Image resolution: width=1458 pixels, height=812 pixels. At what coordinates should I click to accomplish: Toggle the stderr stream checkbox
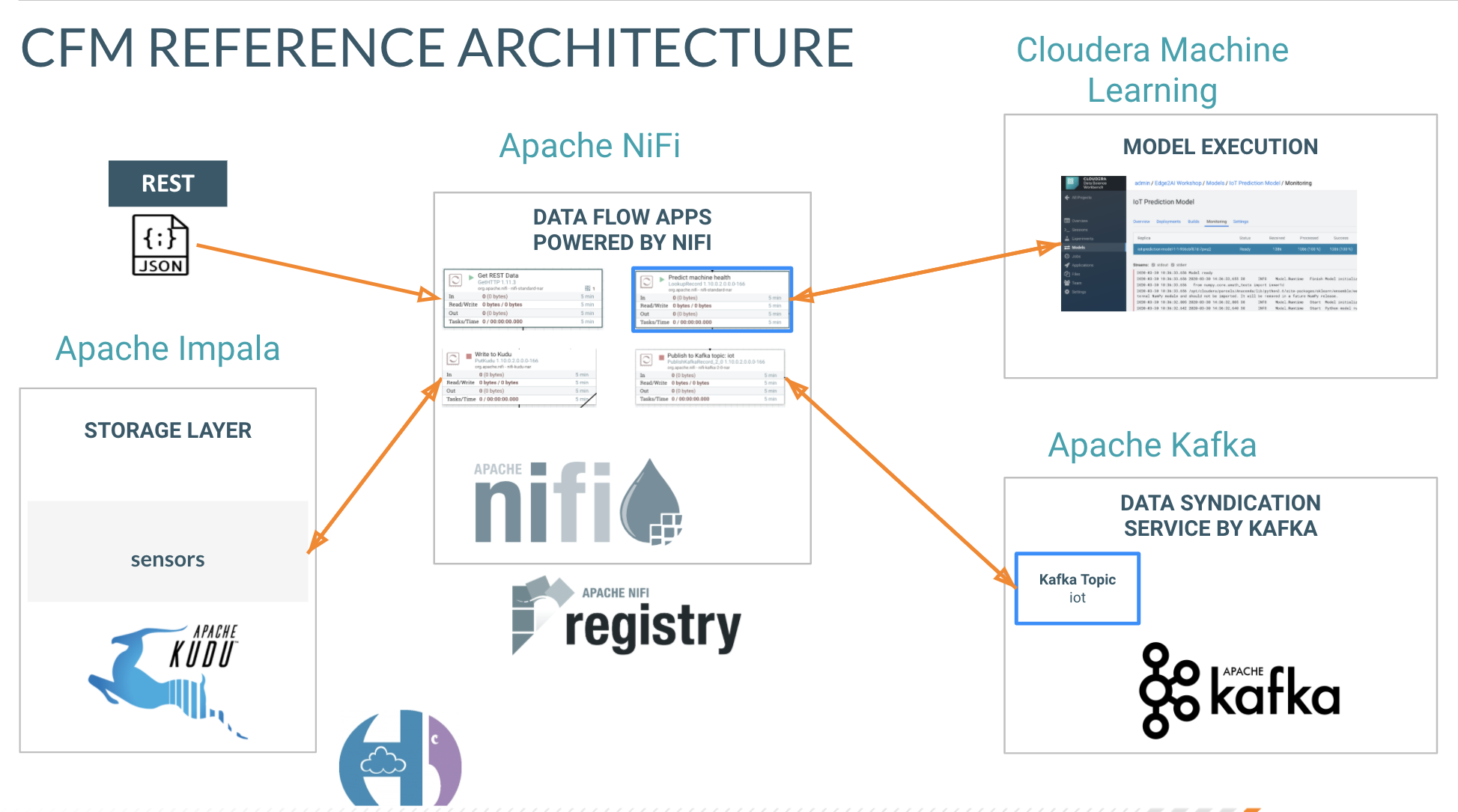(x=1173, y=265)
